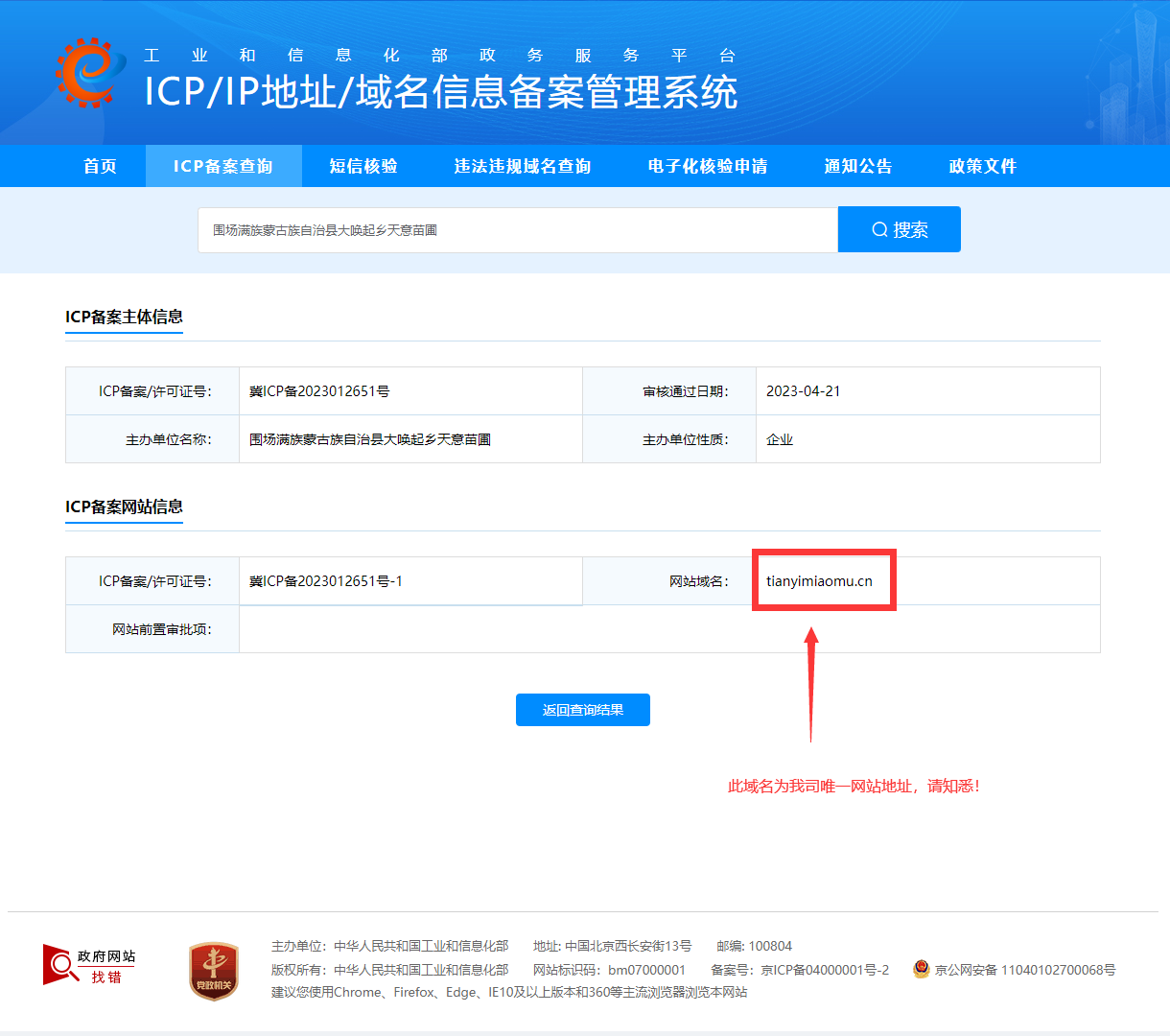Viewport: 1170px width, 1036px height.
Task: Open the 短信核验 tab
Action: point(365,166)
